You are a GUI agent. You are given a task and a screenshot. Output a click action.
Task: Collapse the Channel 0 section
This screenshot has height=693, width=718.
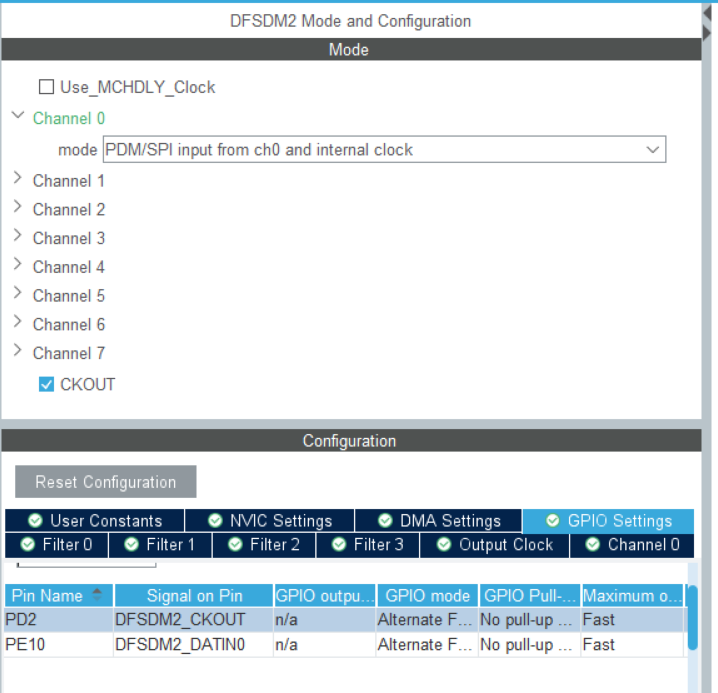pos(18,115)
